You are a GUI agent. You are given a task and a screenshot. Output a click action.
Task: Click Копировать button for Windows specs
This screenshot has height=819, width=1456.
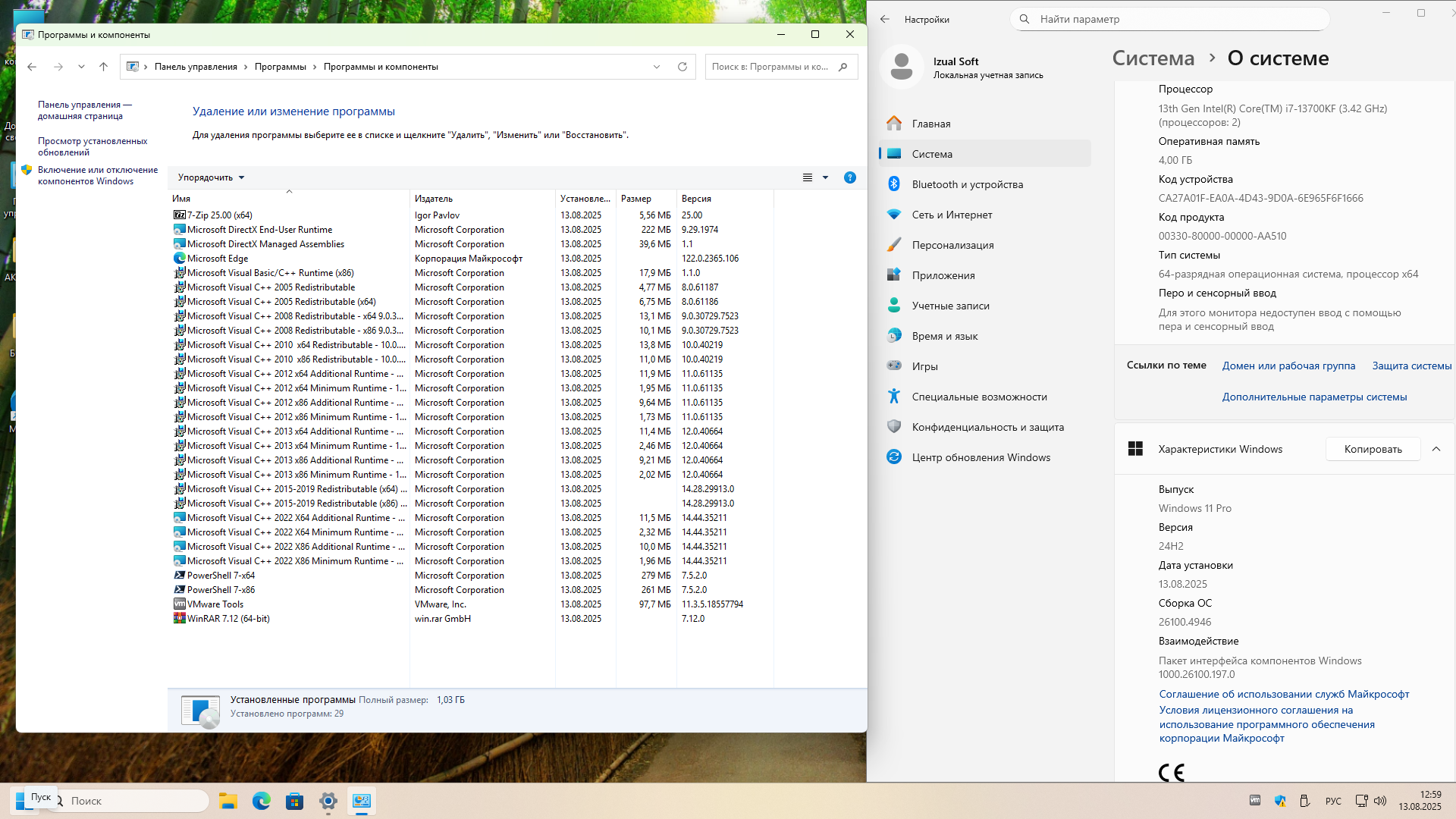point(1373,449)
